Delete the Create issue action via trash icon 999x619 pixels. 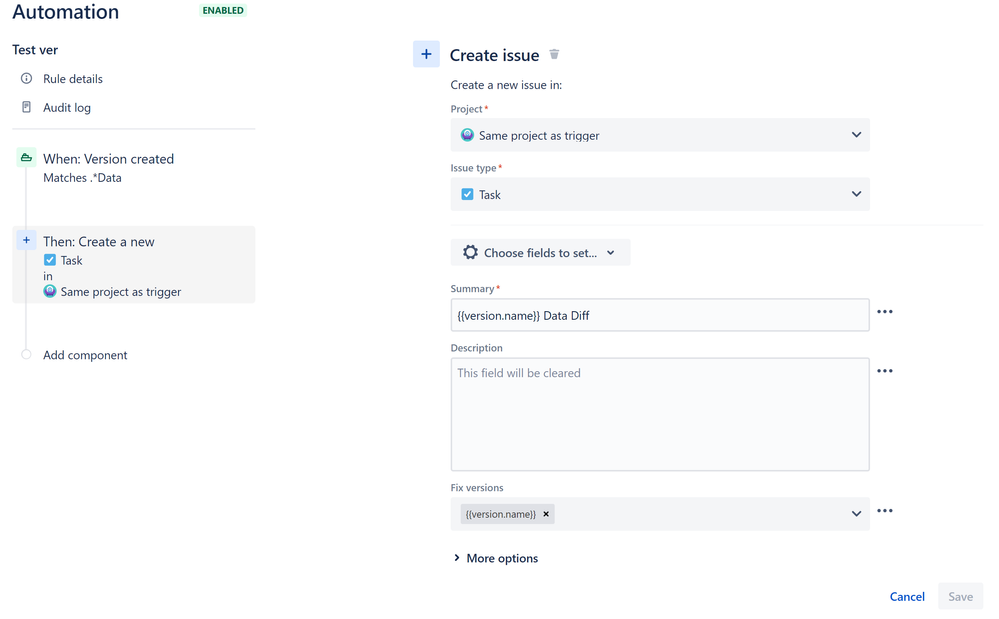[554, 55]
